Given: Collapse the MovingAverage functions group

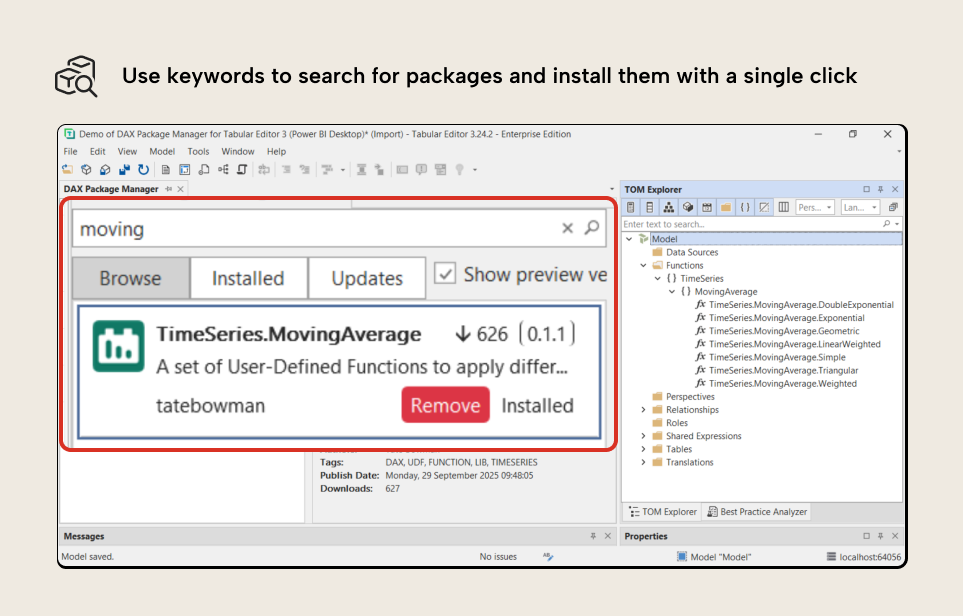Looking at the screenshot, I should tap(671, 291).
